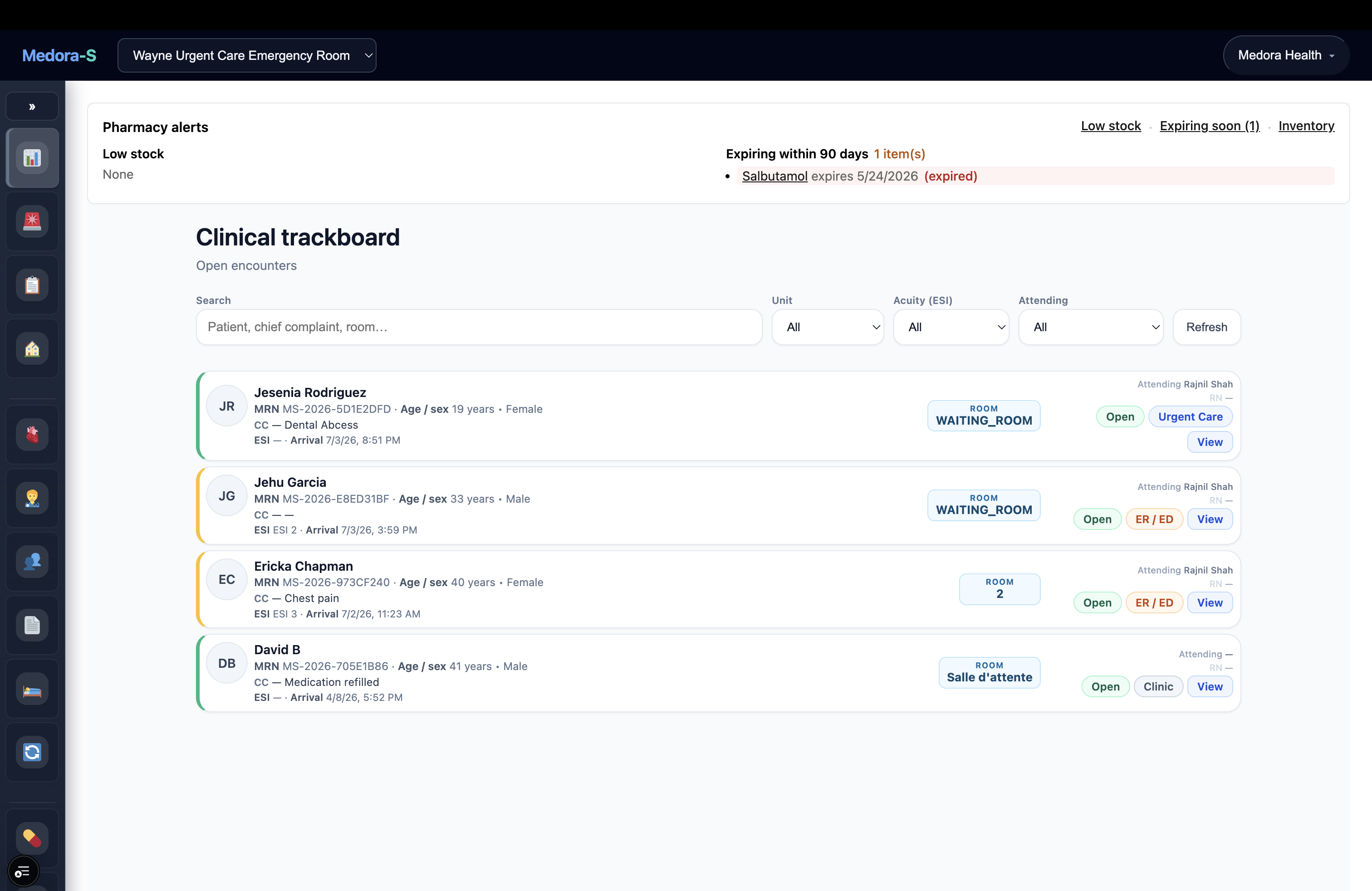Select patient name Jesenia Rodriguez

[x=310, y=392]
